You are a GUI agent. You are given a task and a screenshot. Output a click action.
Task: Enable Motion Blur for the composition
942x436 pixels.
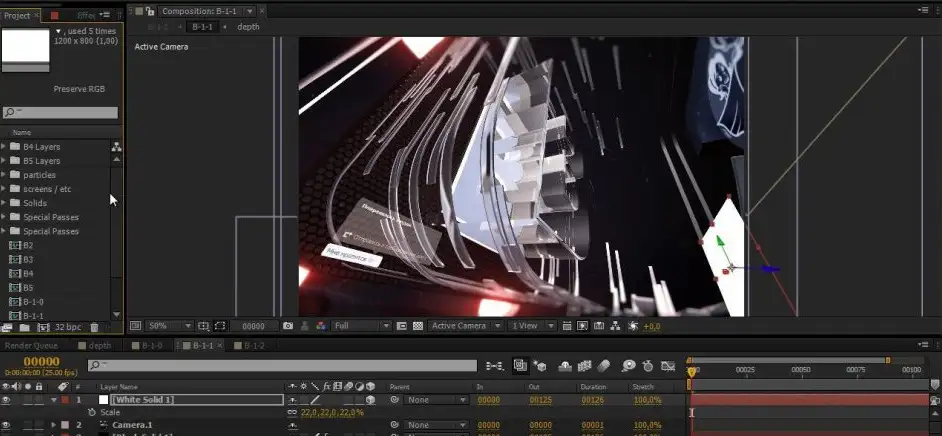coord(604,365)
